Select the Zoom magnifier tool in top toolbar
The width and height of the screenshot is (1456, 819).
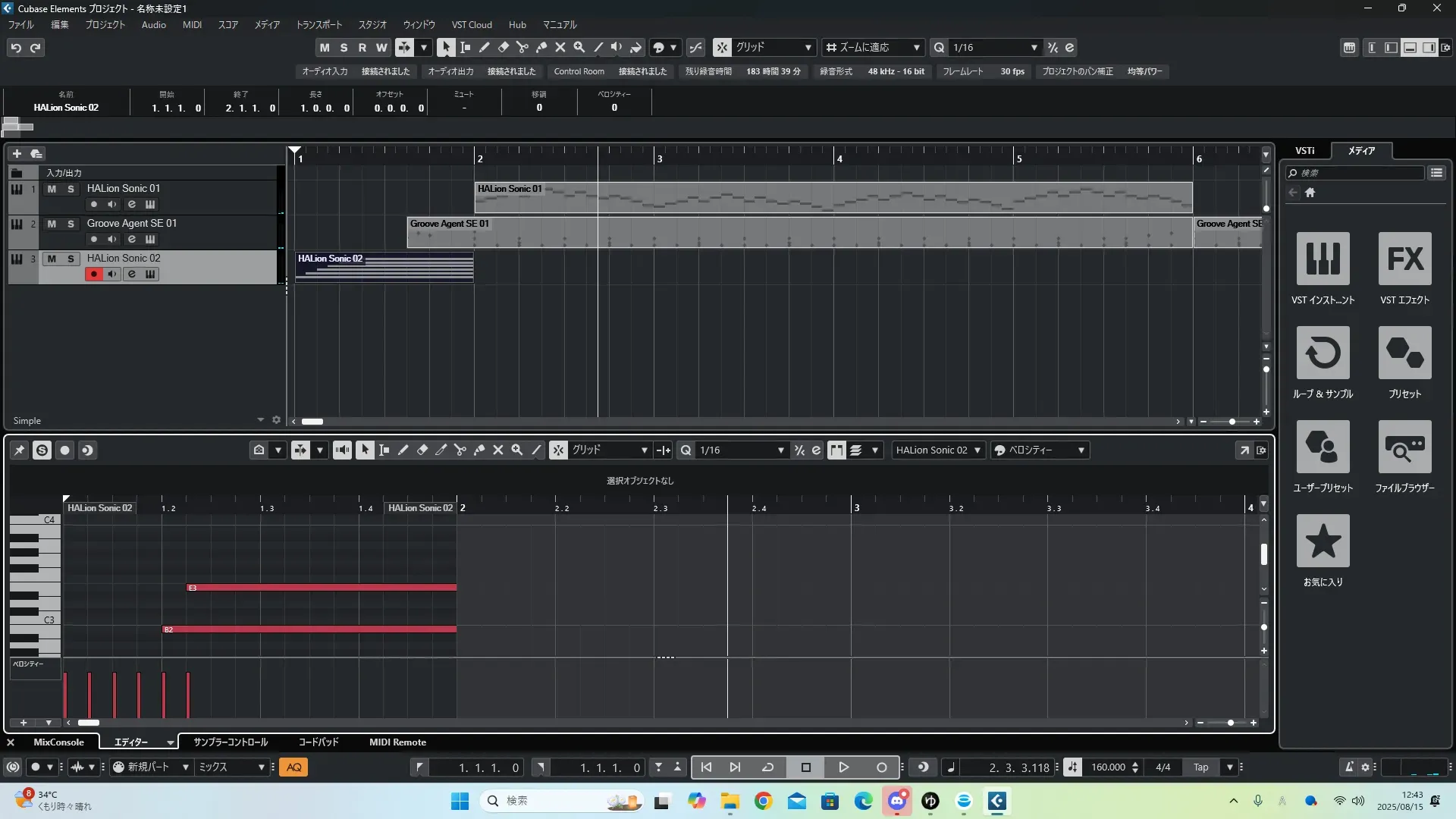pyautogui.click(x=579, y=47)
